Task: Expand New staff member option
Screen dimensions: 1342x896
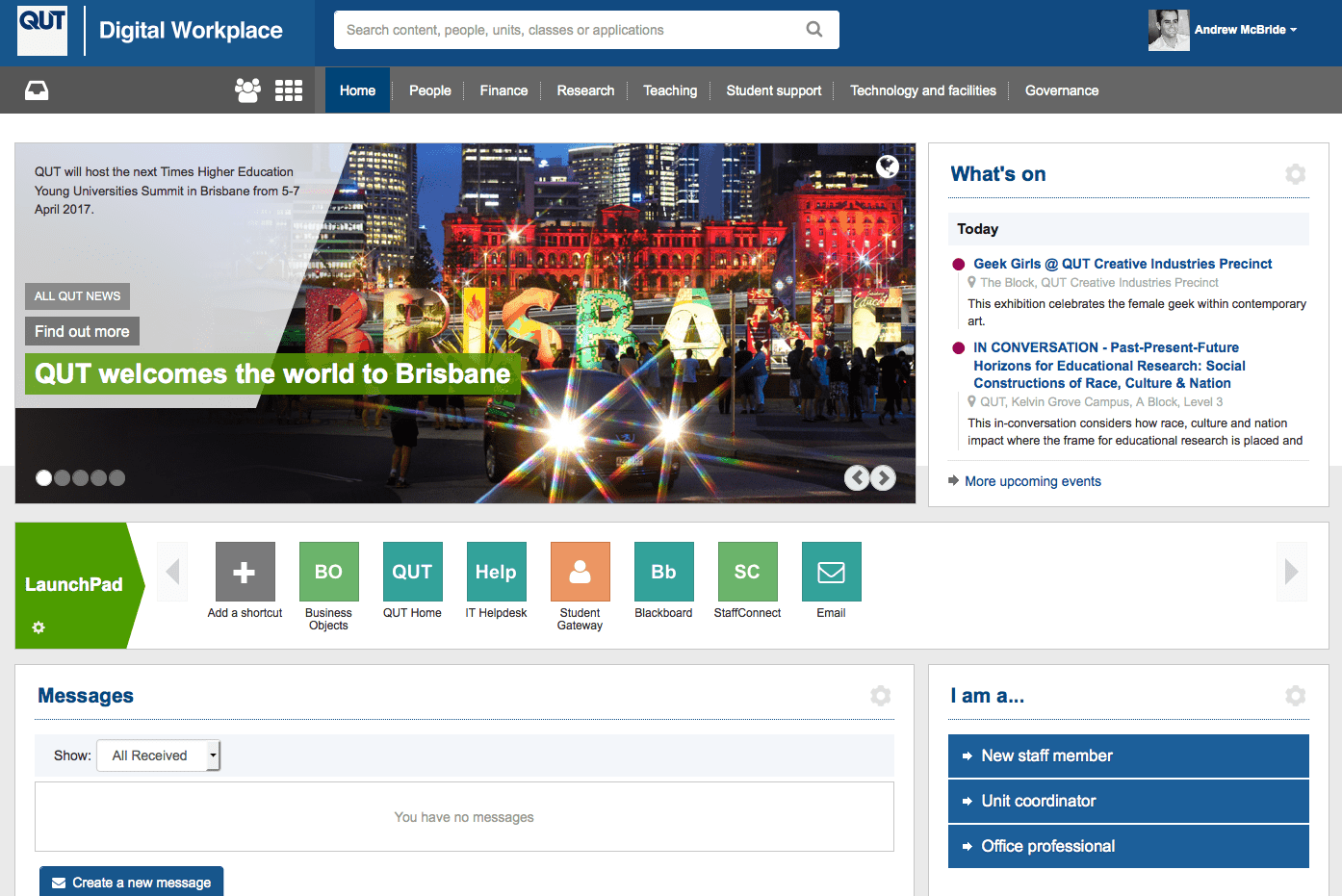Action: (x=1128, y=755)
